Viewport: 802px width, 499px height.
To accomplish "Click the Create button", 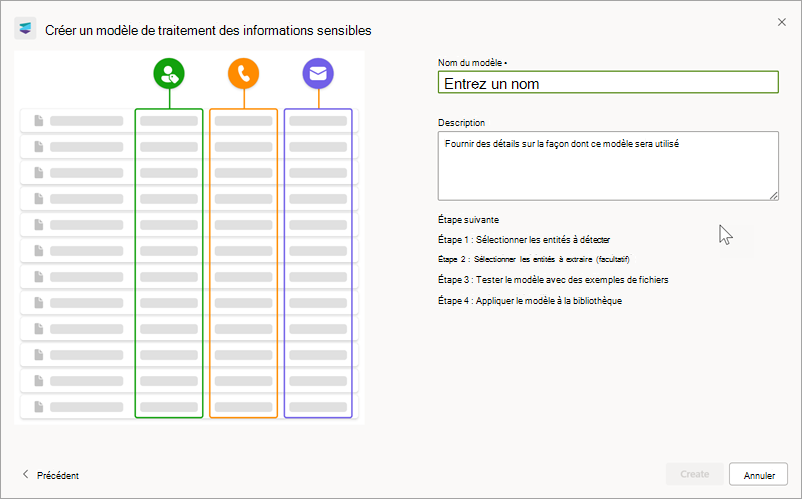I will pyautogui.click(x=695, y=474).
